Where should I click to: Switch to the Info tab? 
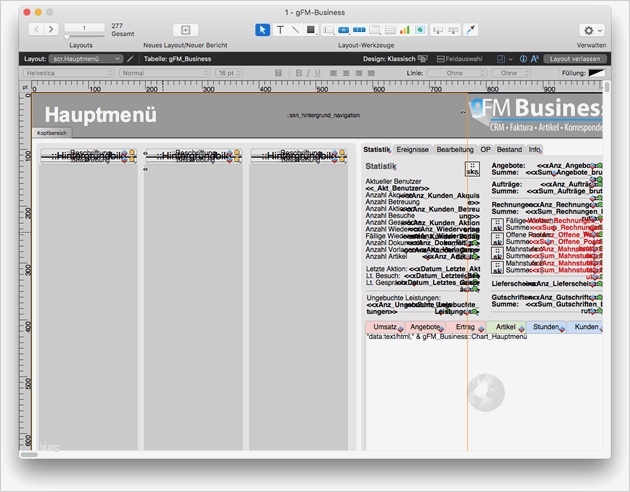(534, 149)
